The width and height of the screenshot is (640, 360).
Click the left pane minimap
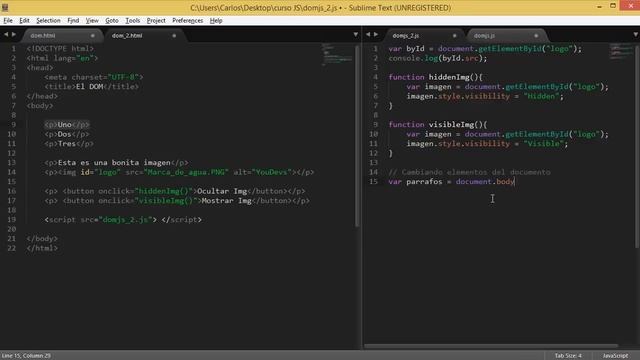tap(337, 55)
